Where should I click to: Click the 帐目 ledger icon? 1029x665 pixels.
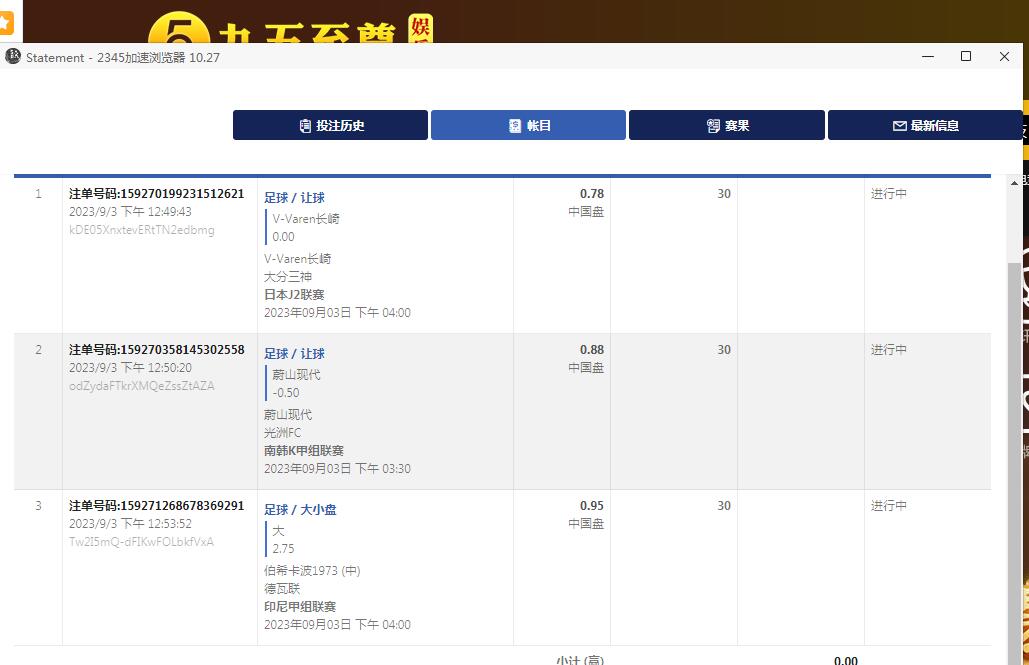515,126
